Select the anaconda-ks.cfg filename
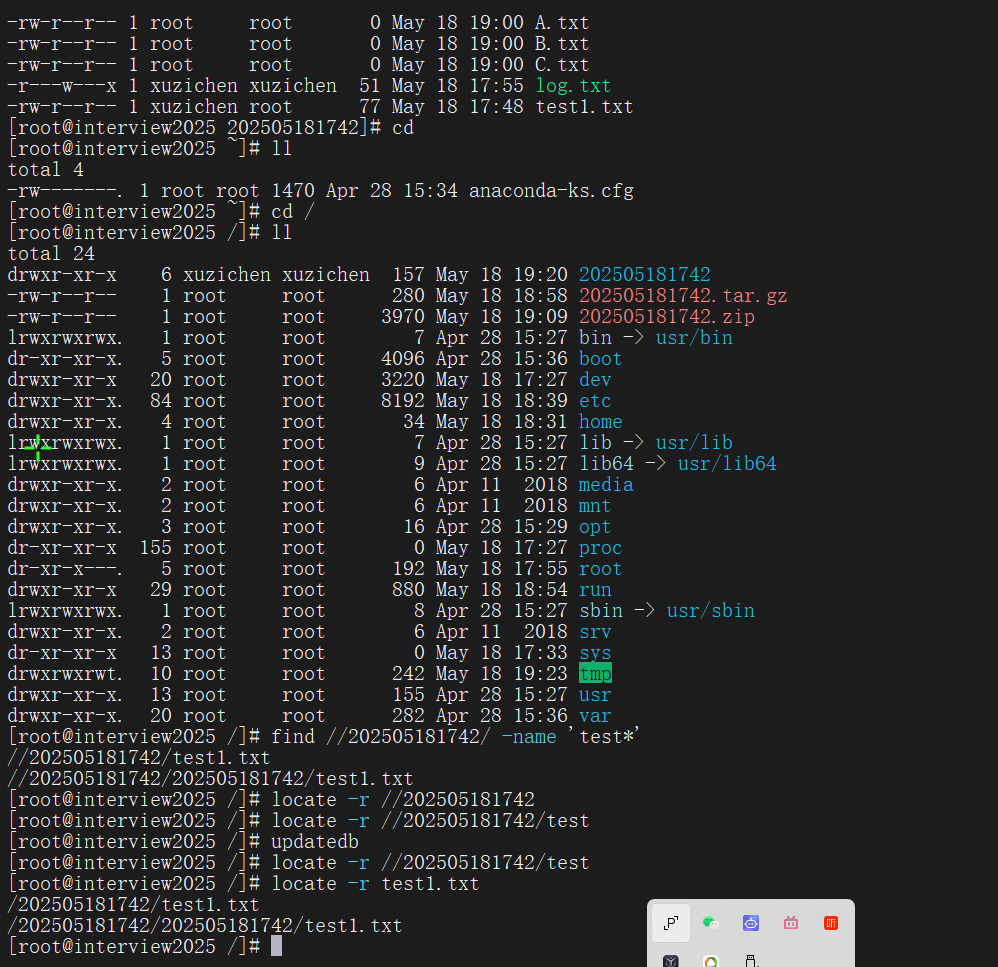The height and width of the screenshot is (967, 998). pyautogui.click(x=551, y=191)
